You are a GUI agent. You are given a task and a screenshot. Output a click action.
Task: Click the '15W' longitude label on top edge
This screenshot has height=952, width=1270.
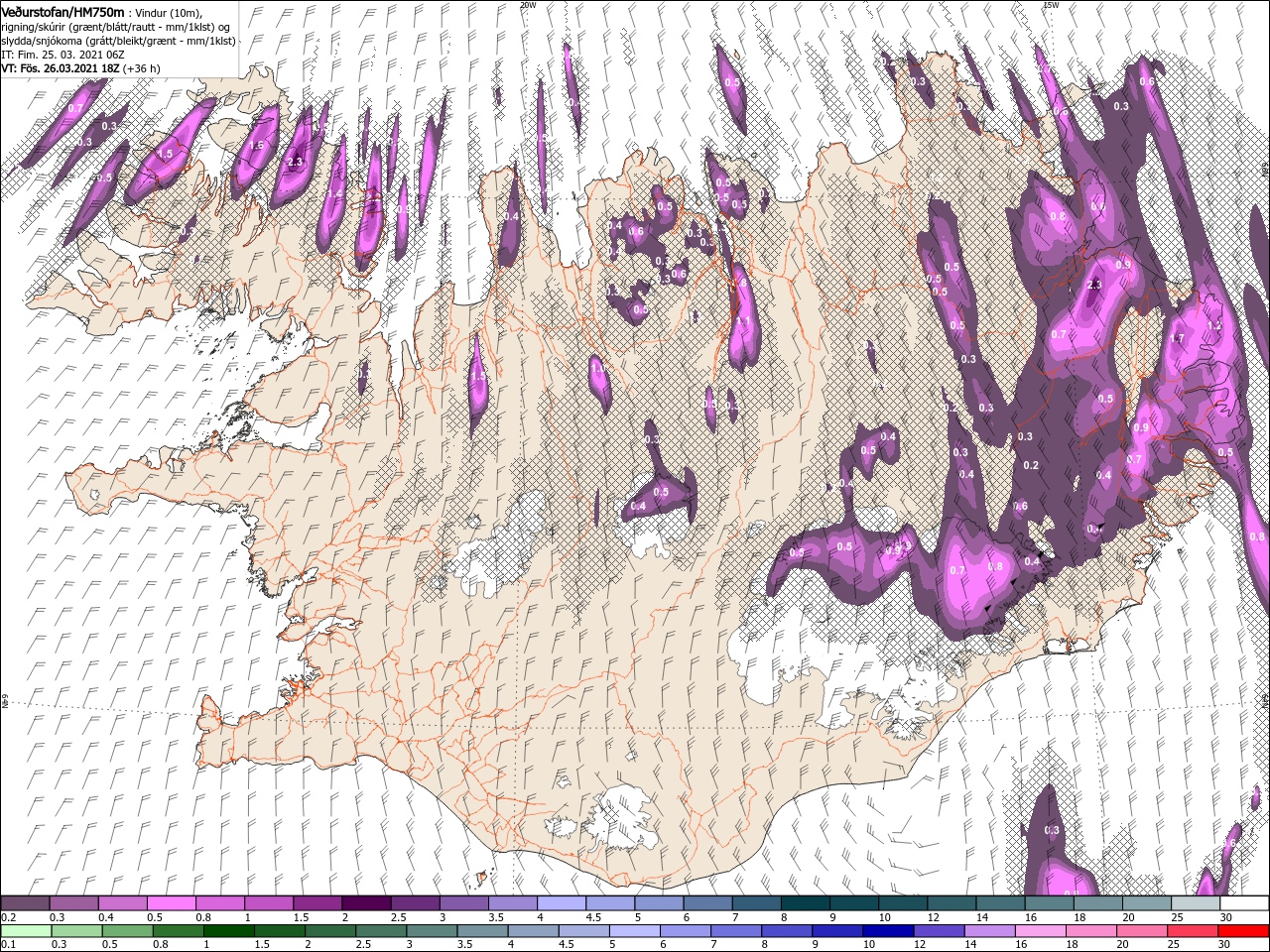pyautogui.click(x=1051, y=5)
